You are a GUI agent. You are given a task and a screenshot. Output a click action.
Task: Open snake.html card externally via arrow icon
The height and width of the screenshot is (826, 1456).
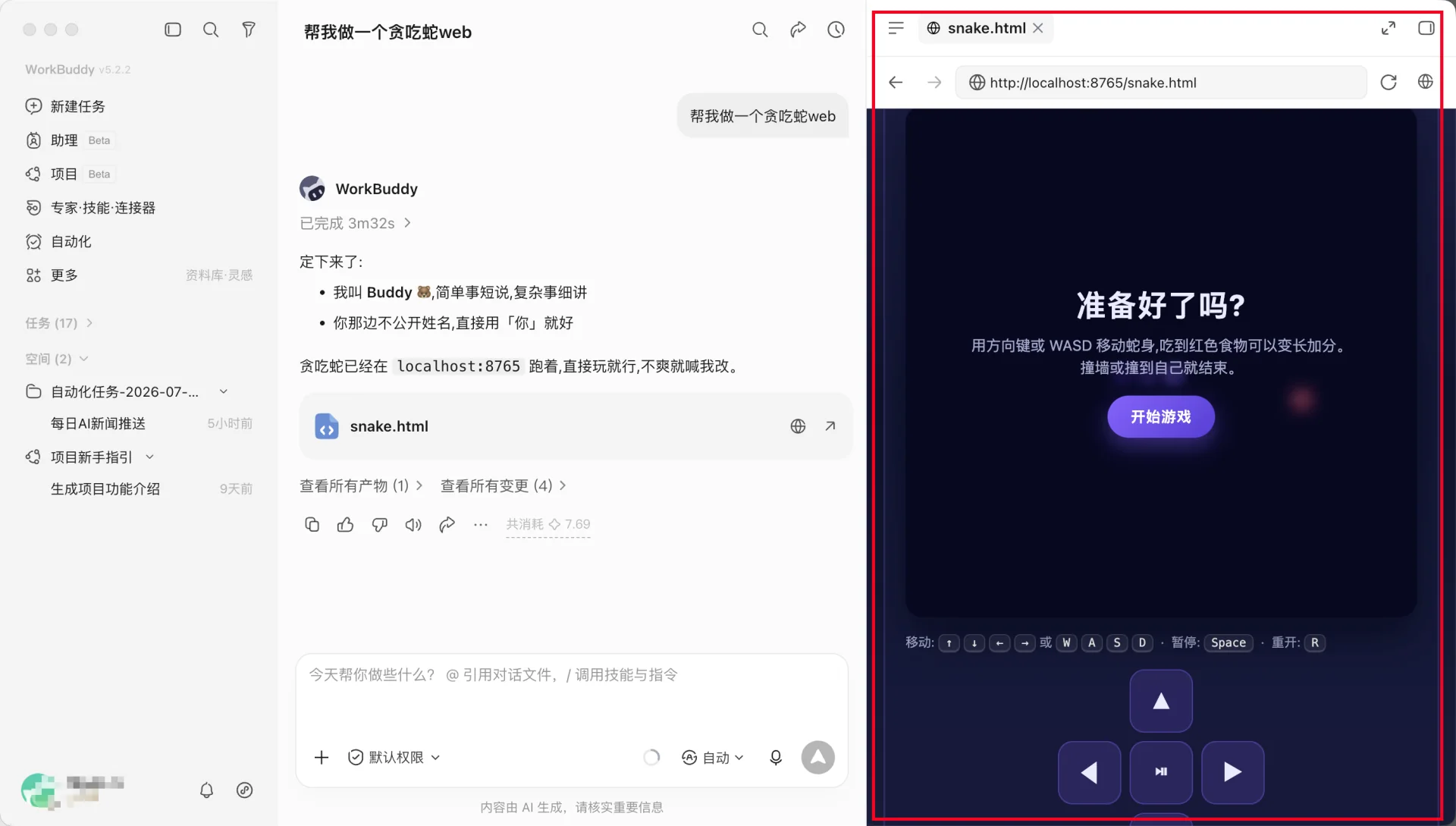pyautogui.click(x=830, y=426)
